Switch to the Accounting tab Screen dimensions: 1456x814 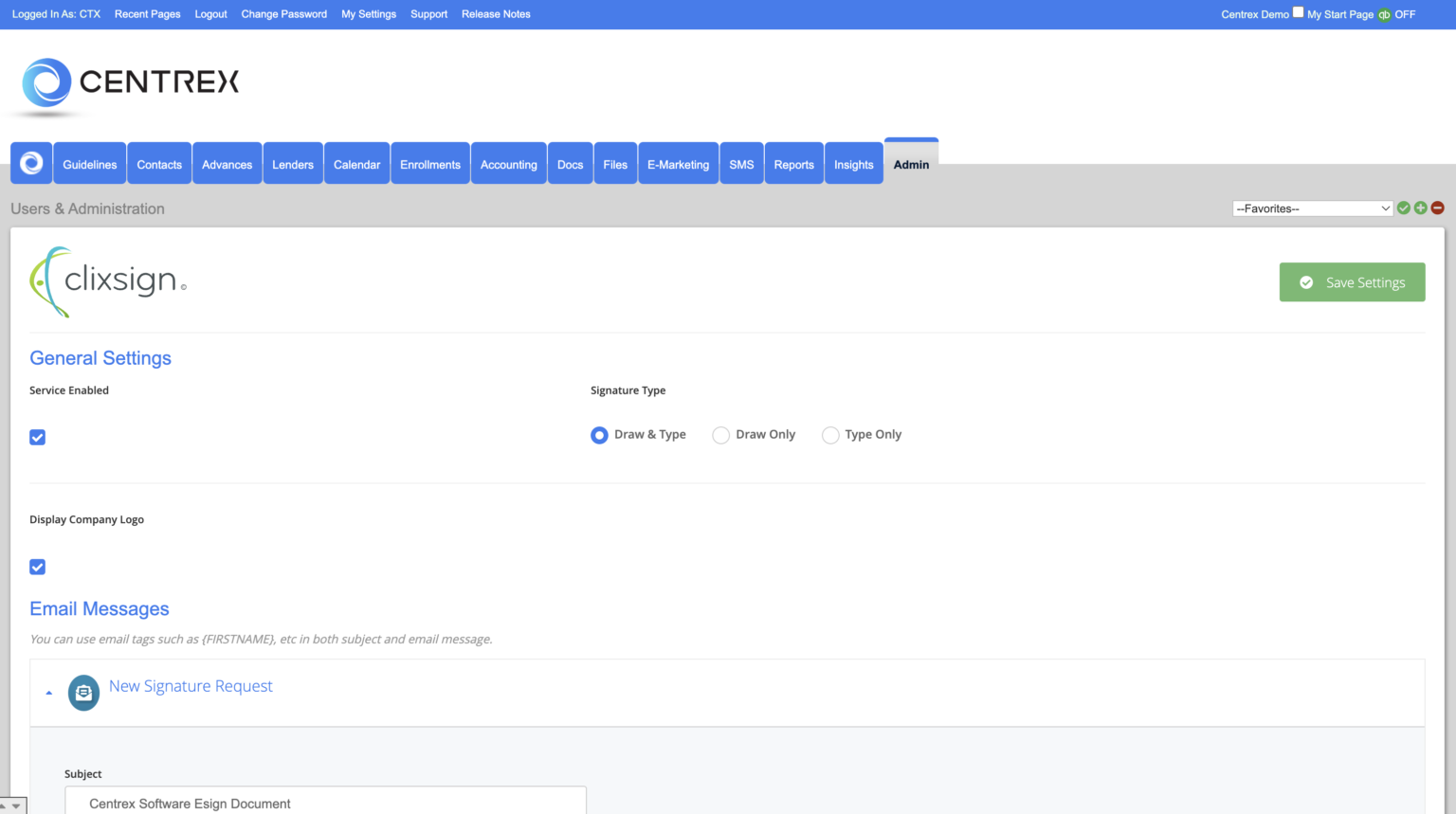click(x=508, y=163)
